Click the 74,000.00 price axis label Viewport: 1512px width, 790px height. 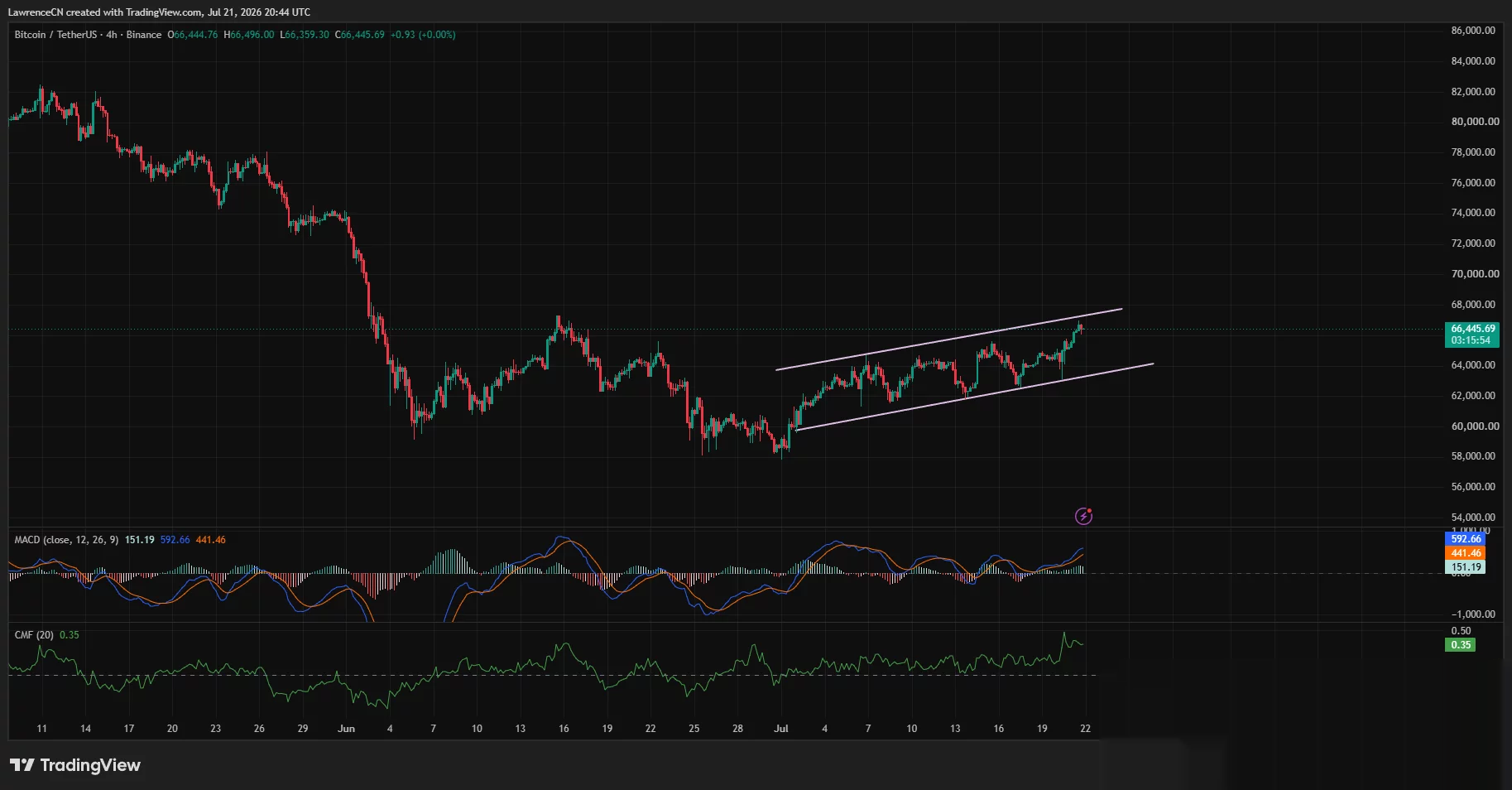(x=1473, y=213)
